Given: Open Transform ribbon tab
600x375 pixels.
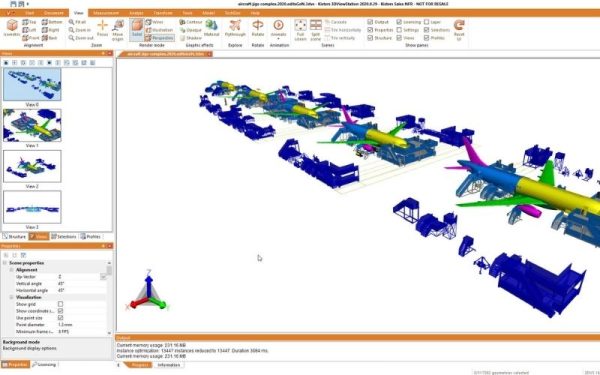Looking at the screenshot, I should 163,13.
